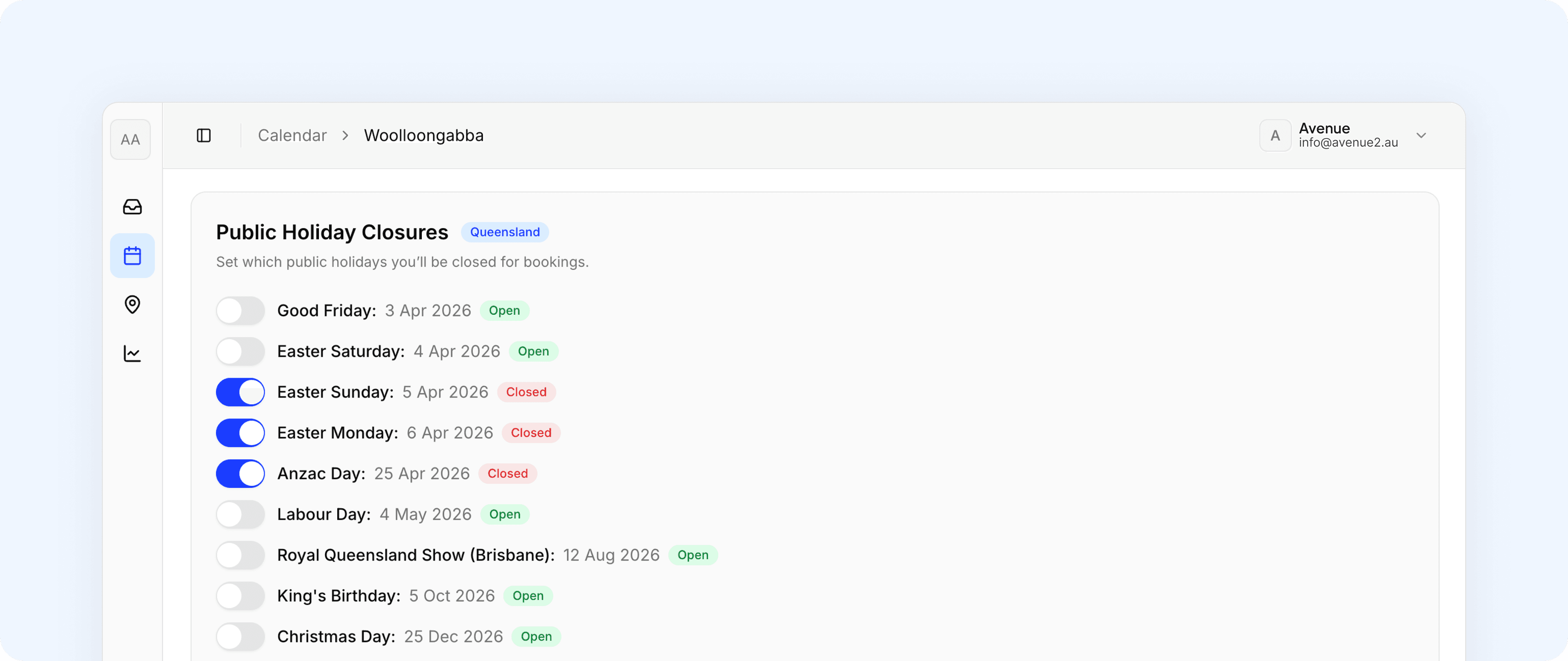Click the Open badge for Royal Queensland Show
1568x661 pixels.
[693, 555]
